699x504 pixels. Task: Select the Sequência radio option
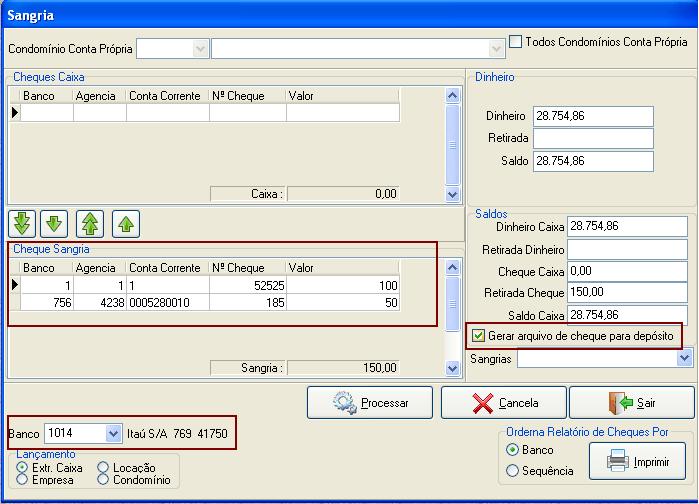(513, 470)
